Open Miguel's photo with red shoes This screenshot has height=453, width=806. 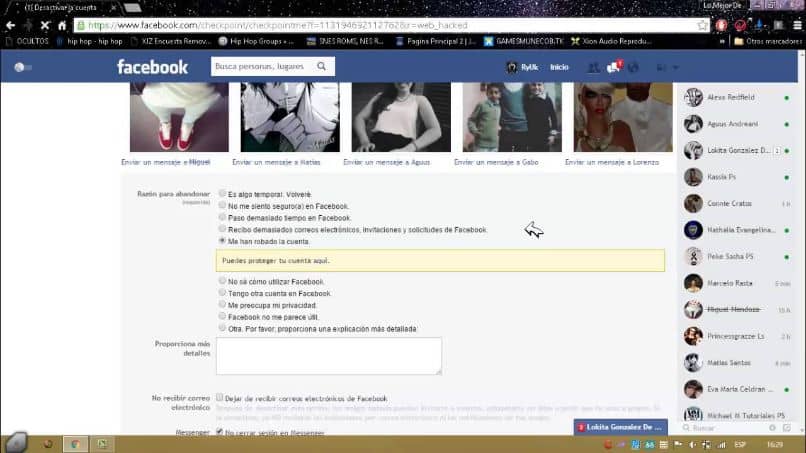click(x=179, y=117)
